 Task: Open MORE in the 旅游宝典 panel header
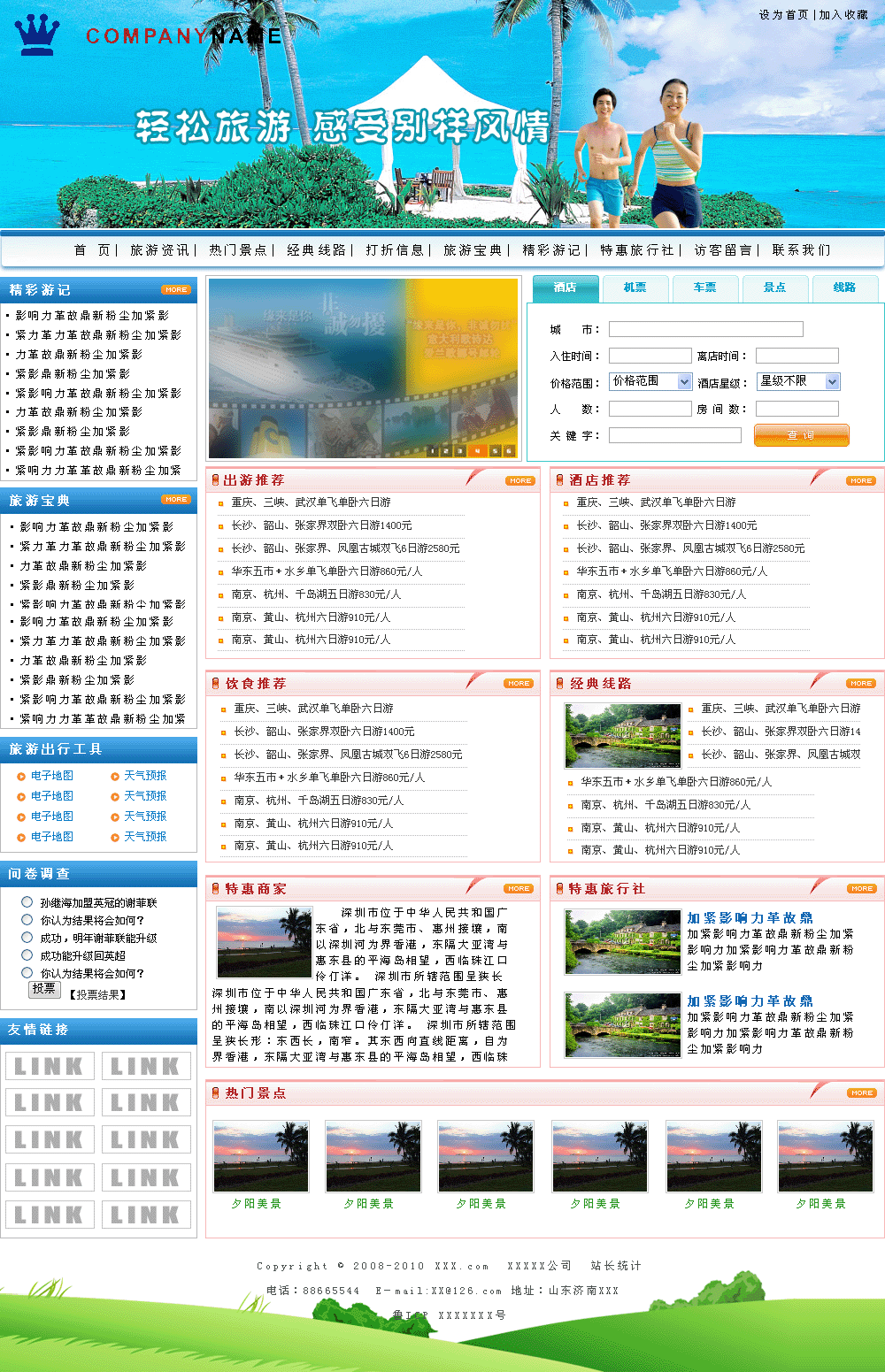click(x=175, y=500)
